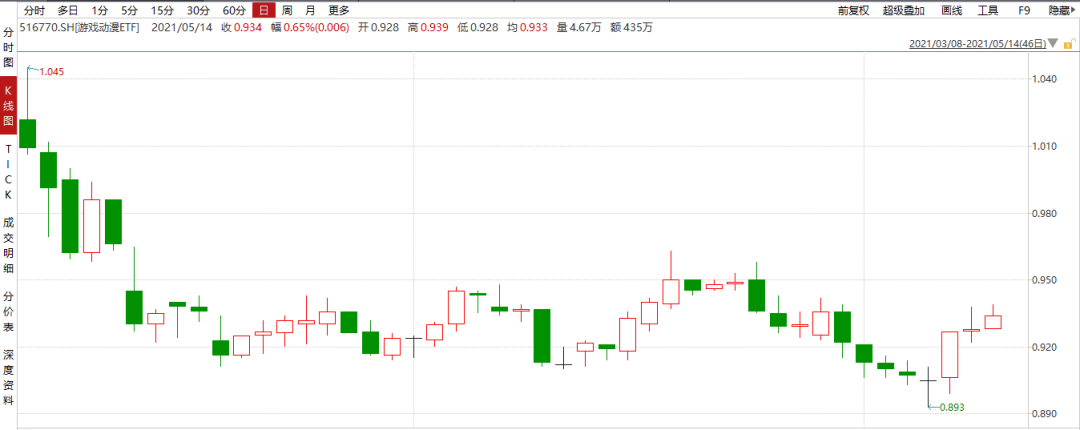Select the last red candlestick on the chart
Viewport: 1080px width, 430px height.
click(x=993, y=322)
